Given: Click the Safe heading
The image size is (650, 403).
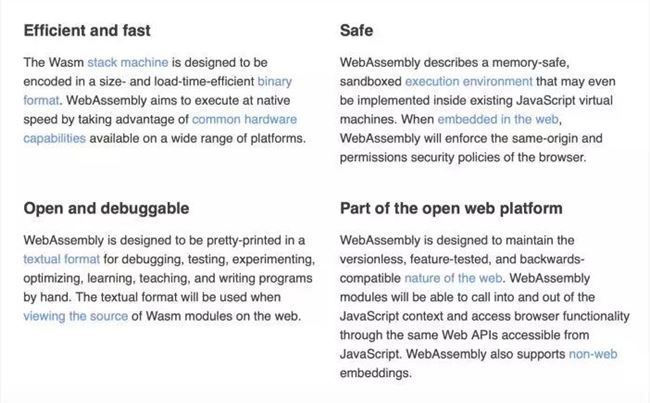Looking at the screenshot, I should pos(356,31).
